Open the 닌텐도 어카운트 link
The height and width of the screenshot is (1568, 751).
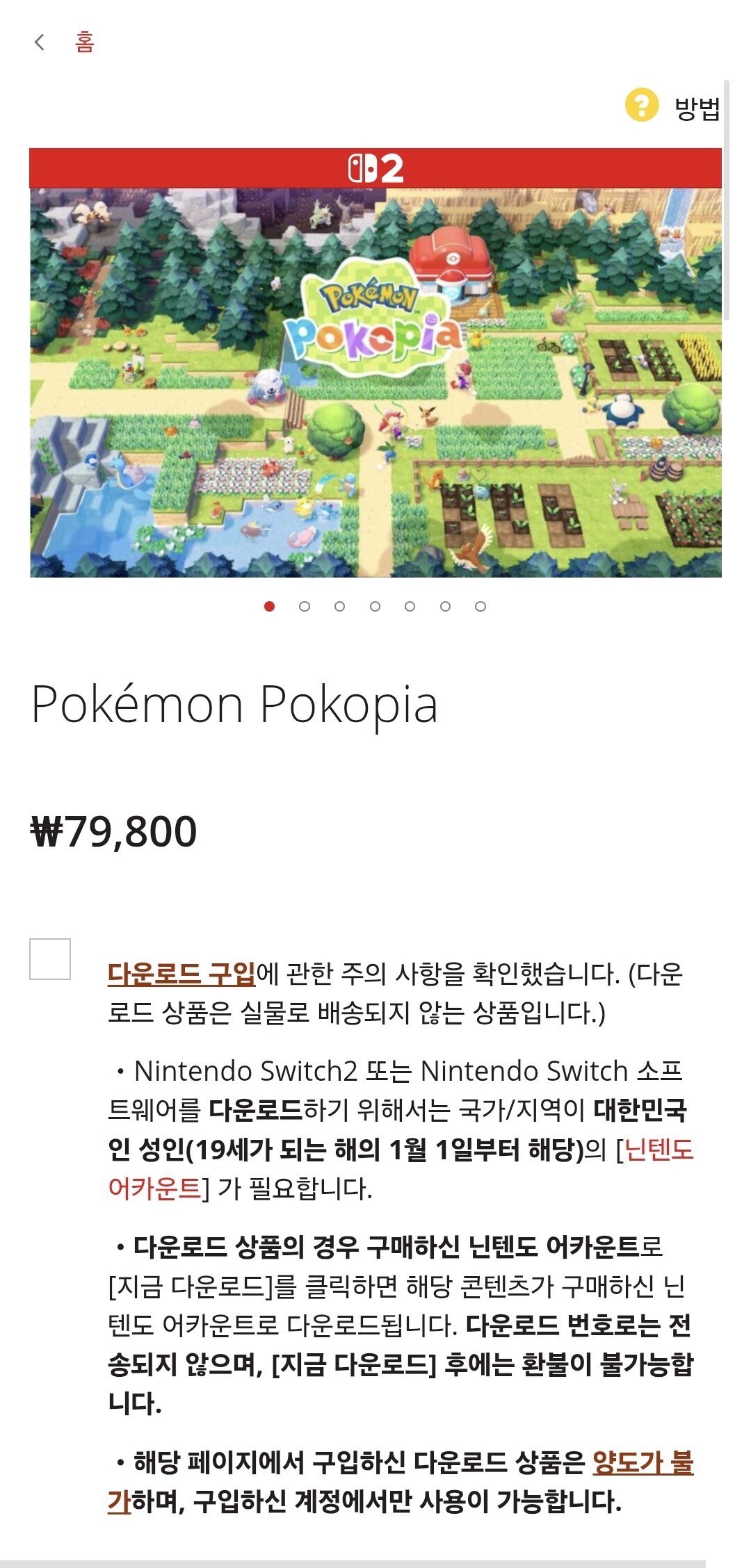click(x=658, y=1150)
